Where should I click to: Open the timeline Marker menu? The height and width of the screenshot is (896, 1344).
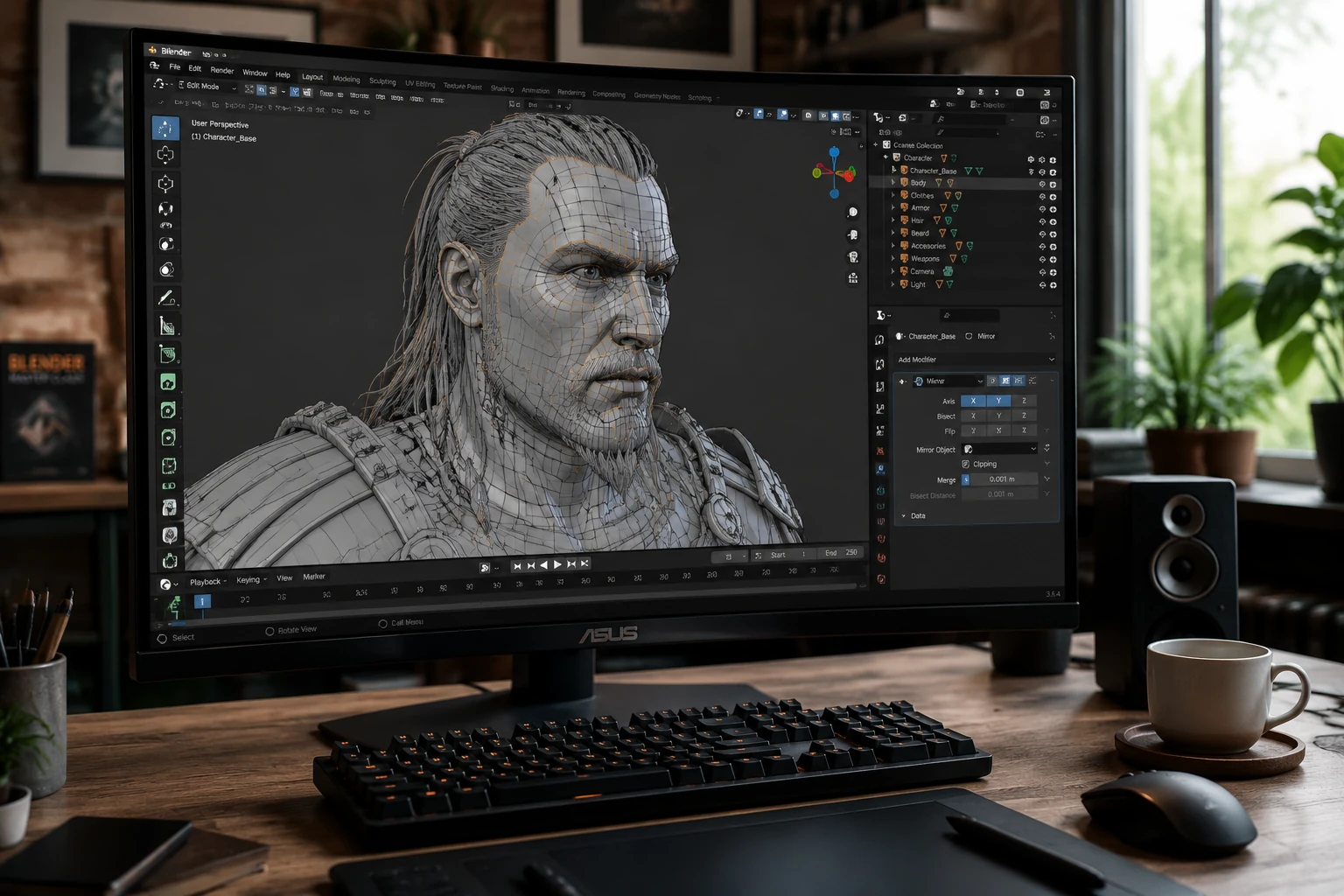314,577
